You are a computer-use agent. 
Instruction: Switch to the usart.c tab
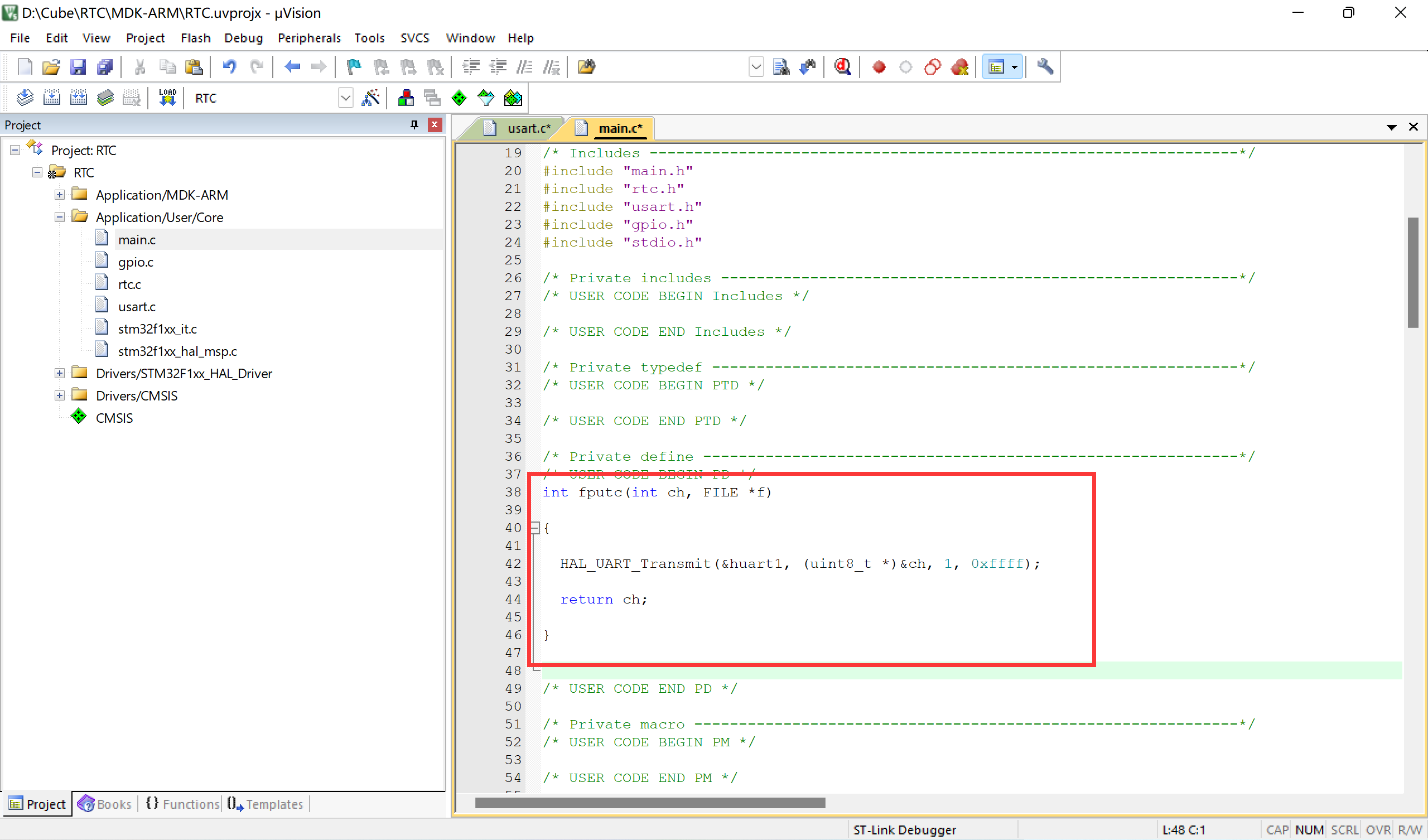528,129
